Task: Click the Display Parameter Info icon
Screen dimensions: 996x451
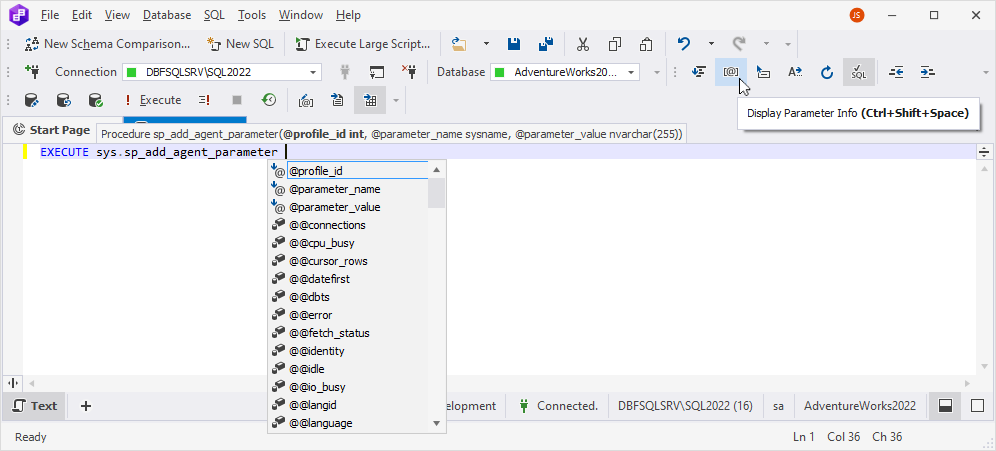Action: point(731,72)
